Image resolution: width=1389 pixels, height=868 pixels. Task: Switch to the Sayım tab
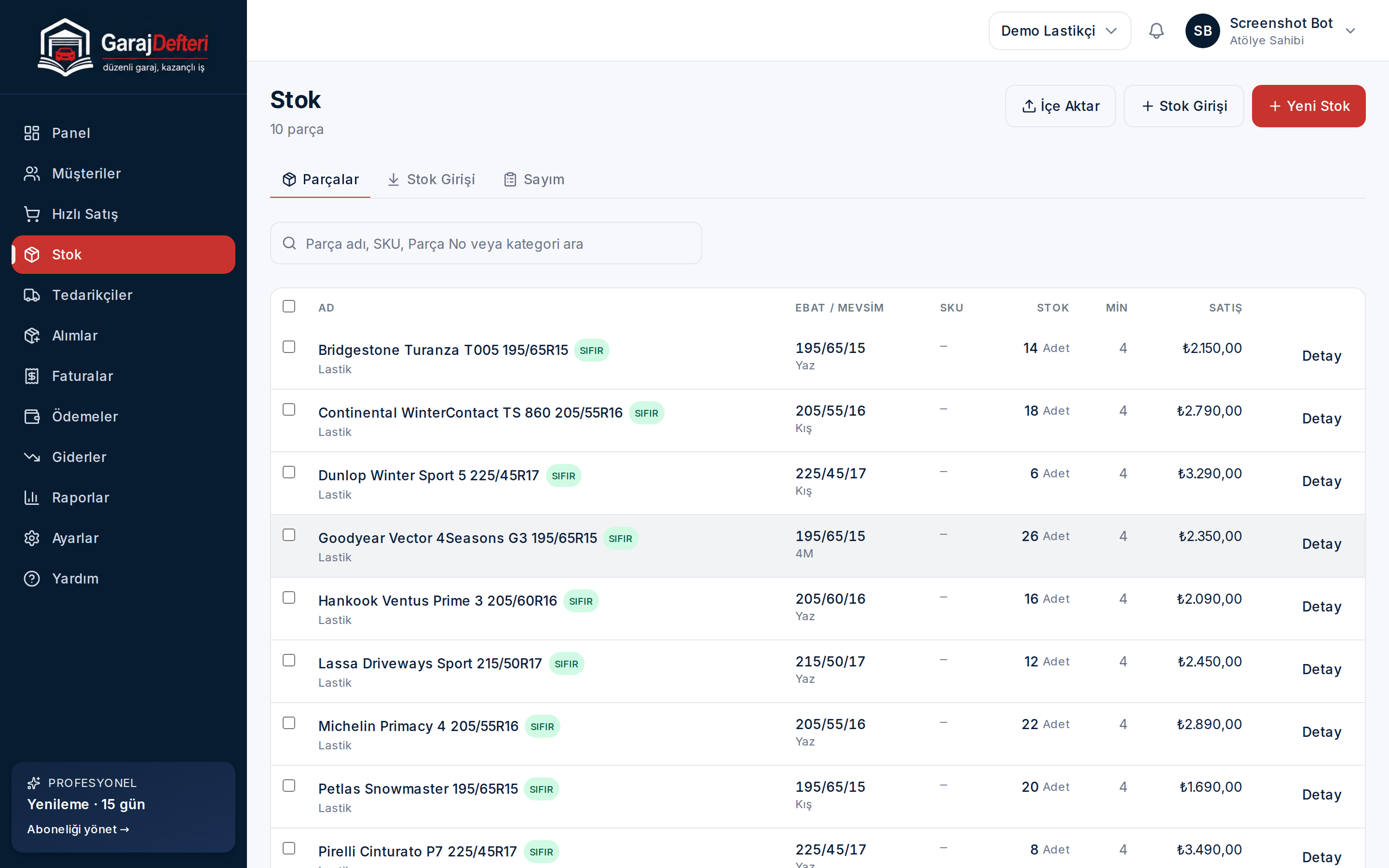pos(534,180)
